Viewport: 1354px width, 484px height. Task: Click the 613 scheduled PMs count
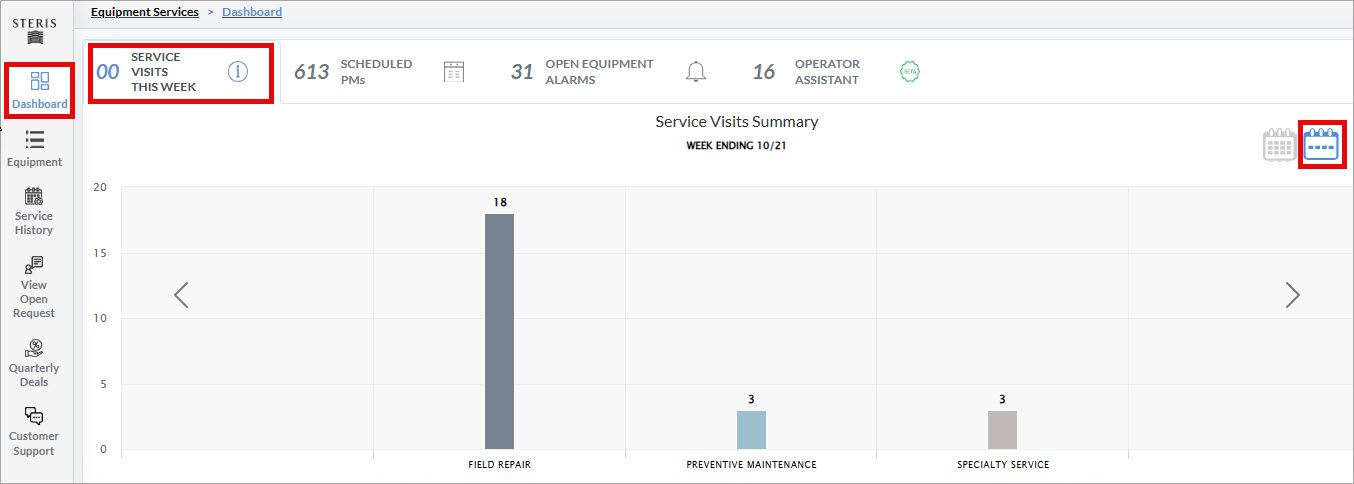click(x=312, y=72)
